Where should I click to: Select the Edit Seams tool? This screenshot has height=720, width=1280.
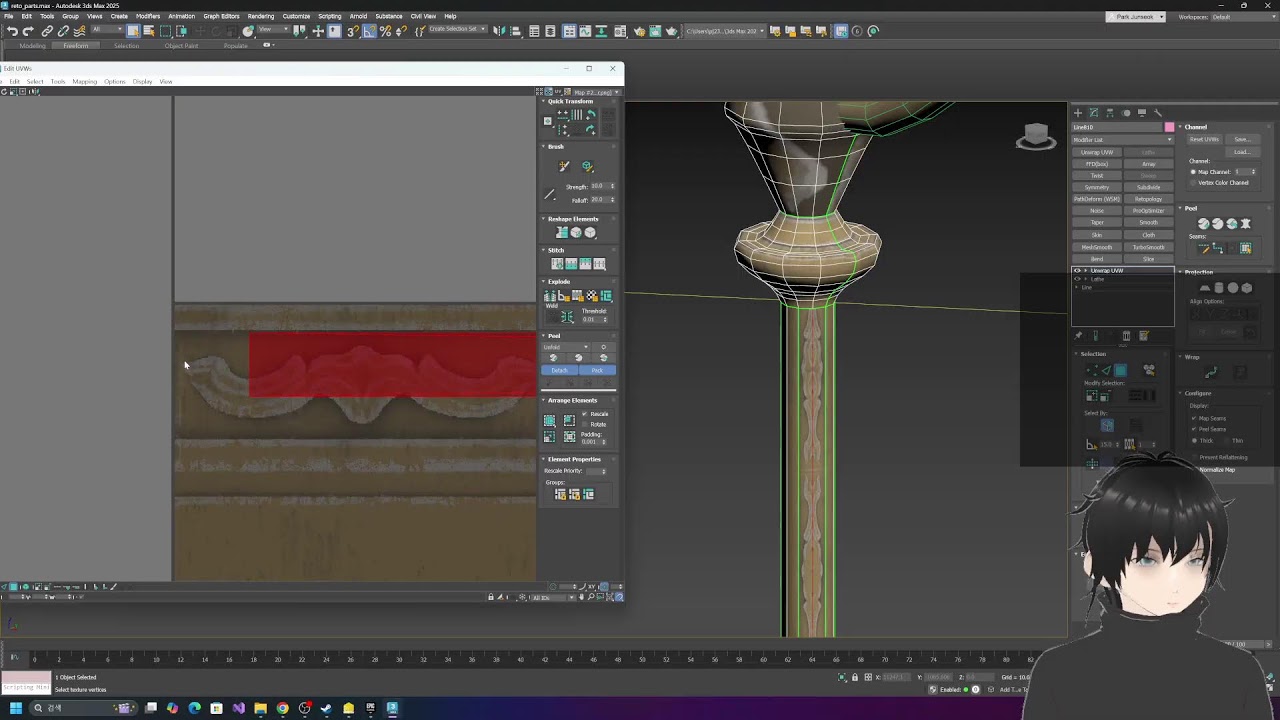pyautogui.click(x=1204, y=248)
